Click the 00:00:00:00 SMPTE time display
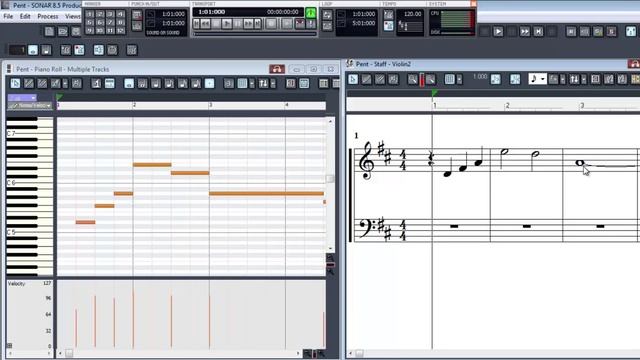Screen dimensions: 640x360 coord(282,12)
